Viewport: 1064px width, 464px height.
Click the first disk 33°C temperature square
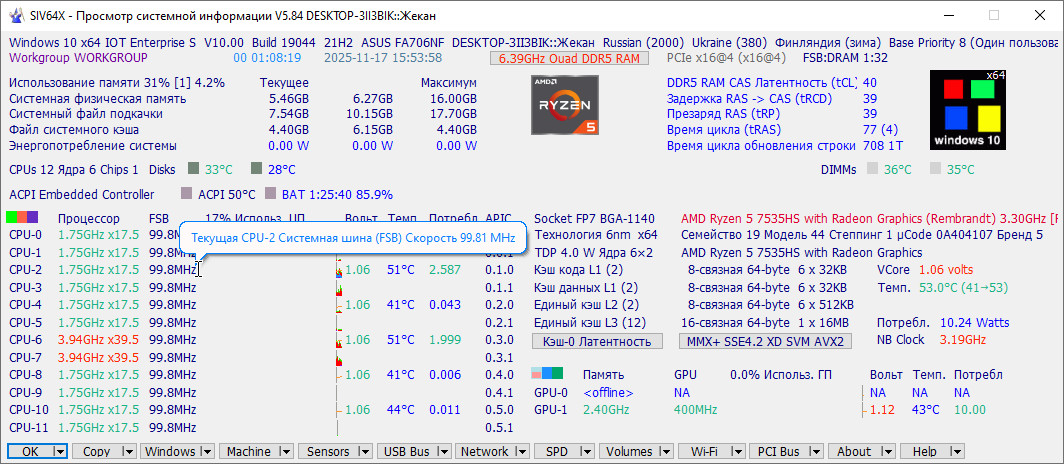pos(194,169)
